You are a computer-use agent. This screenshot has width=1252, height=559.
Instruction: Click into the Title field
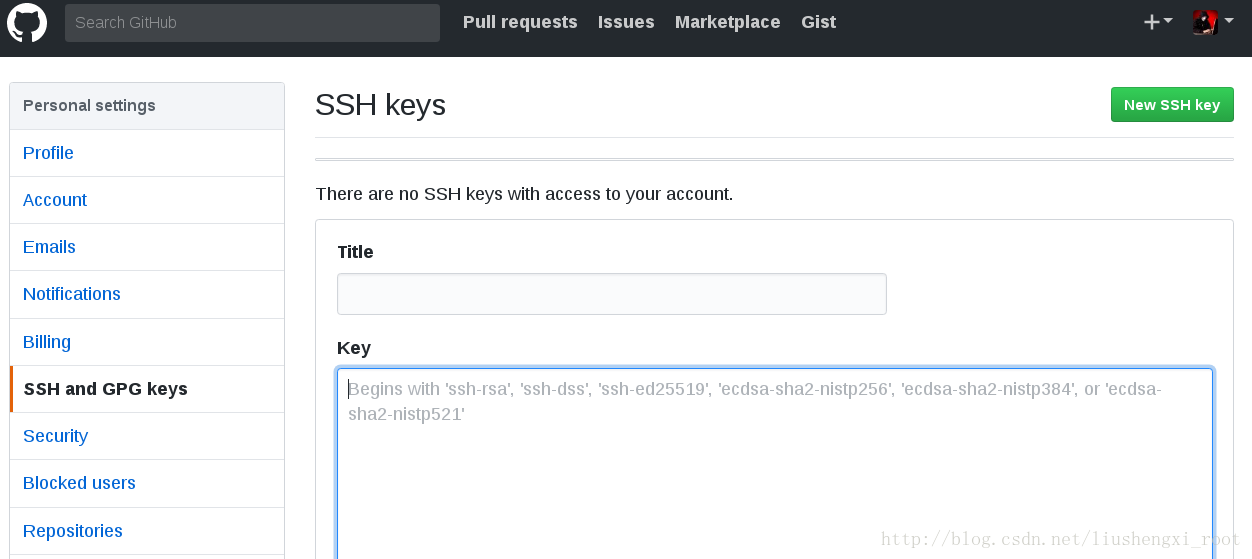612,294
